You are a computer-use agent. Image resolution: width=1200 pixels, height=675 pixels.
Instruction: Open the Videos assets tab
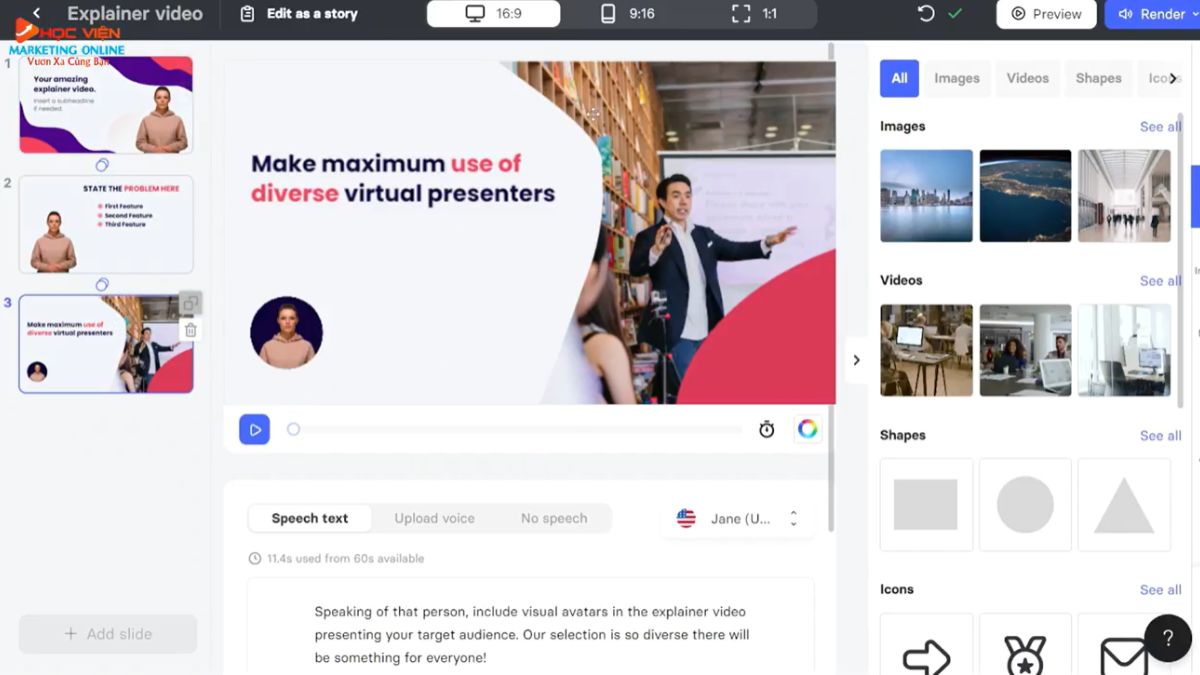1028,78
